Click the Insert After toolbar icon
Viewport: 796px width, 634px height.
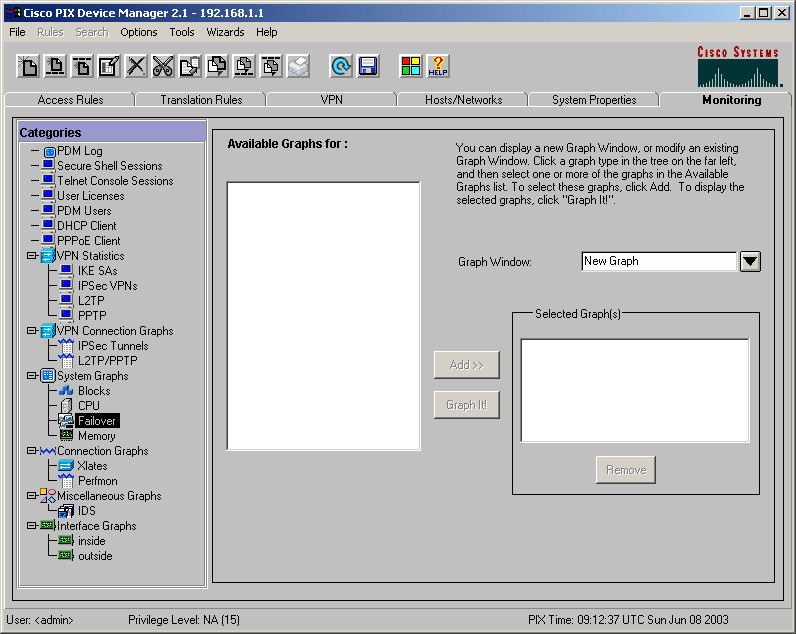click(82, 66)
